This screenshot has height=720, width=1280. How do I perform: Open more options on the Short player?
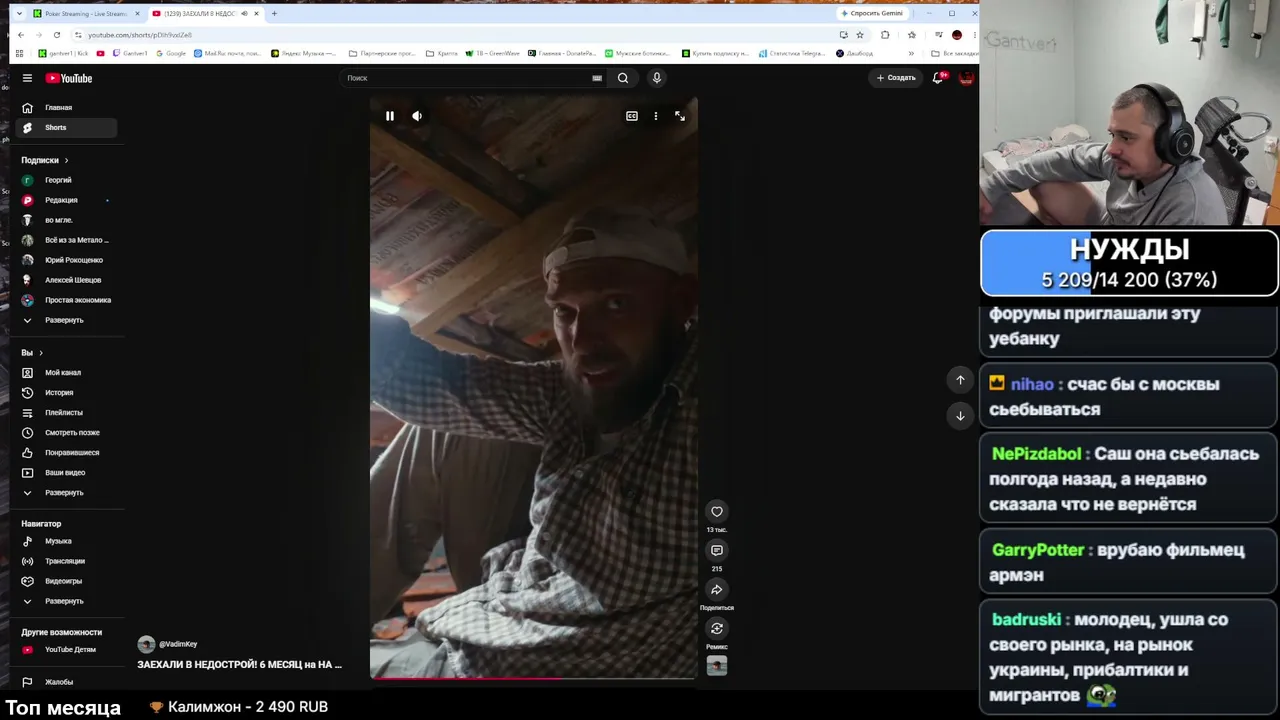tap(656, 116)
